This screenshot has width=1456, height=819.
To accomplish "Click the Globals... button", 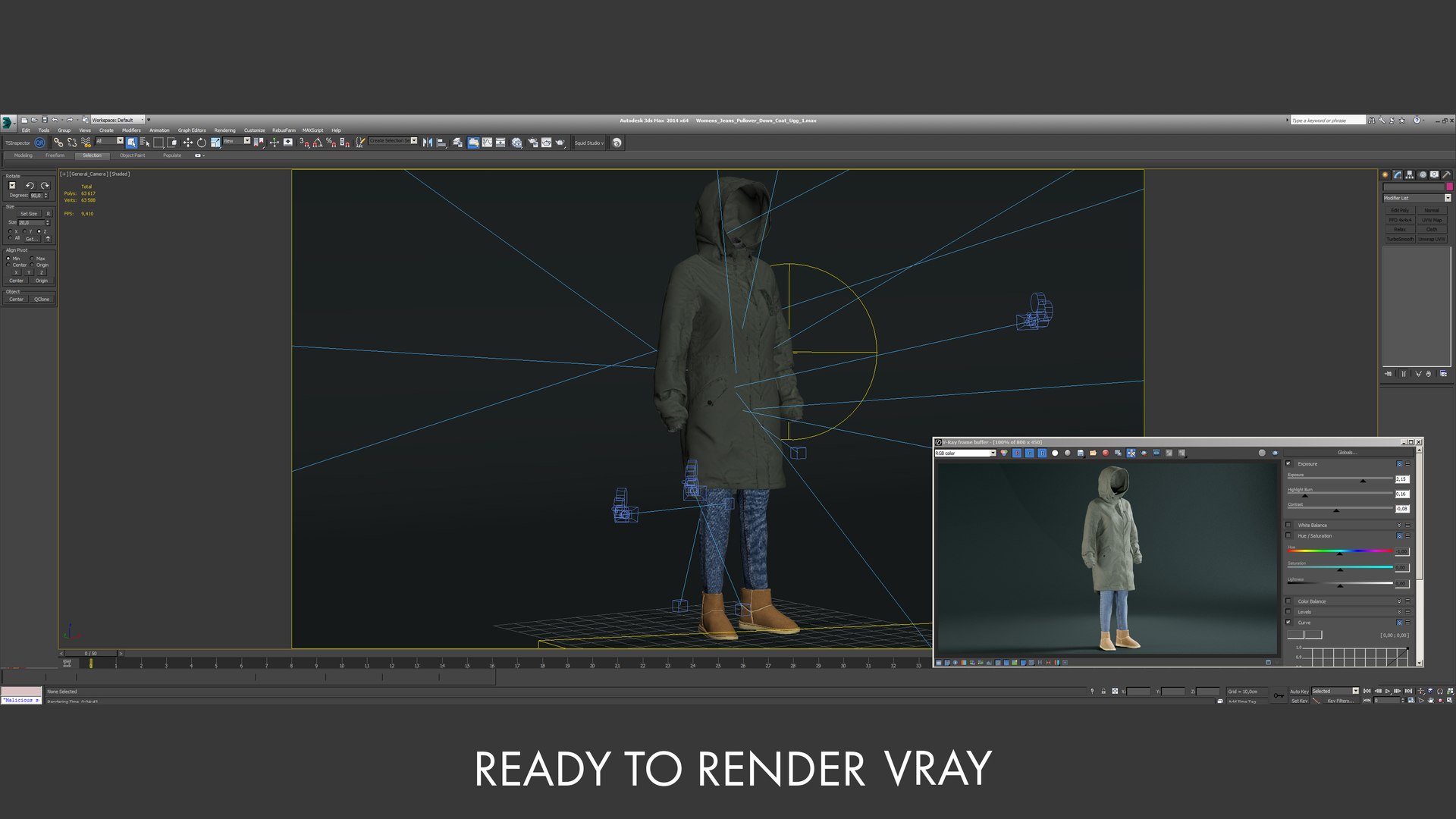I will coord(1348,452).
